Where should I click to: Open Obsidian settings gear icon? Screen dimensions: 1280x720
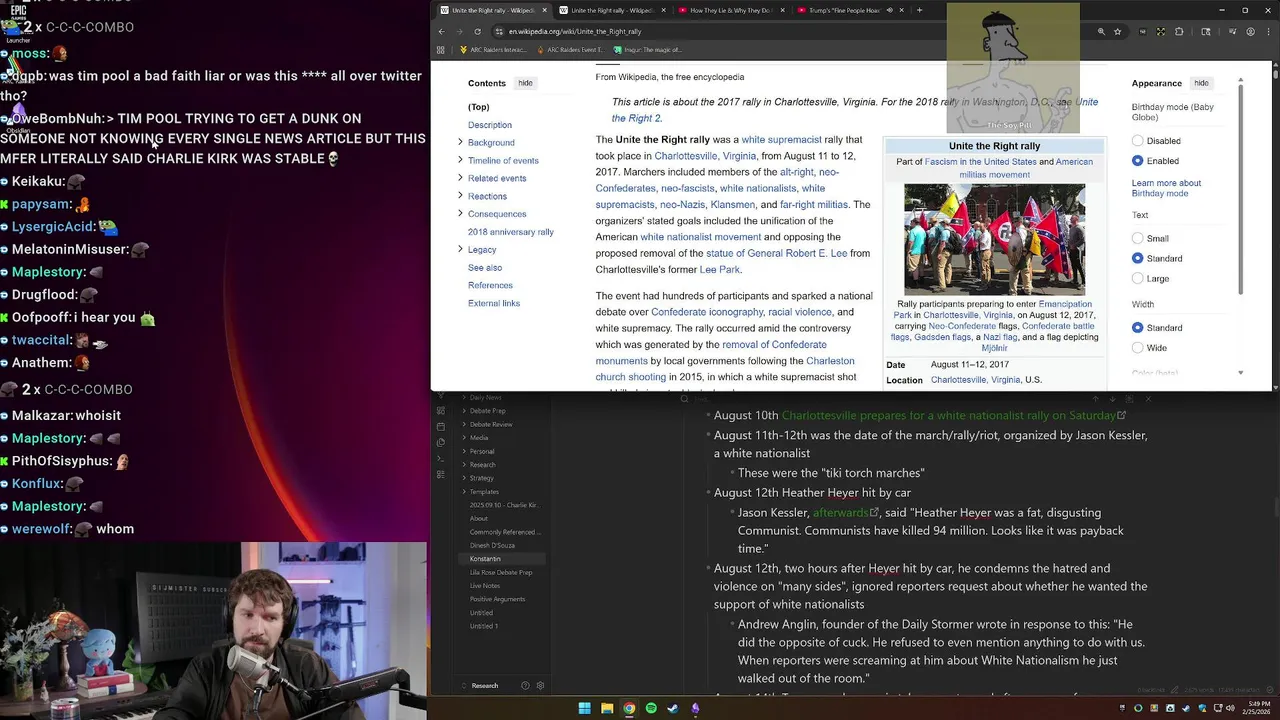[x=540, y=686]
